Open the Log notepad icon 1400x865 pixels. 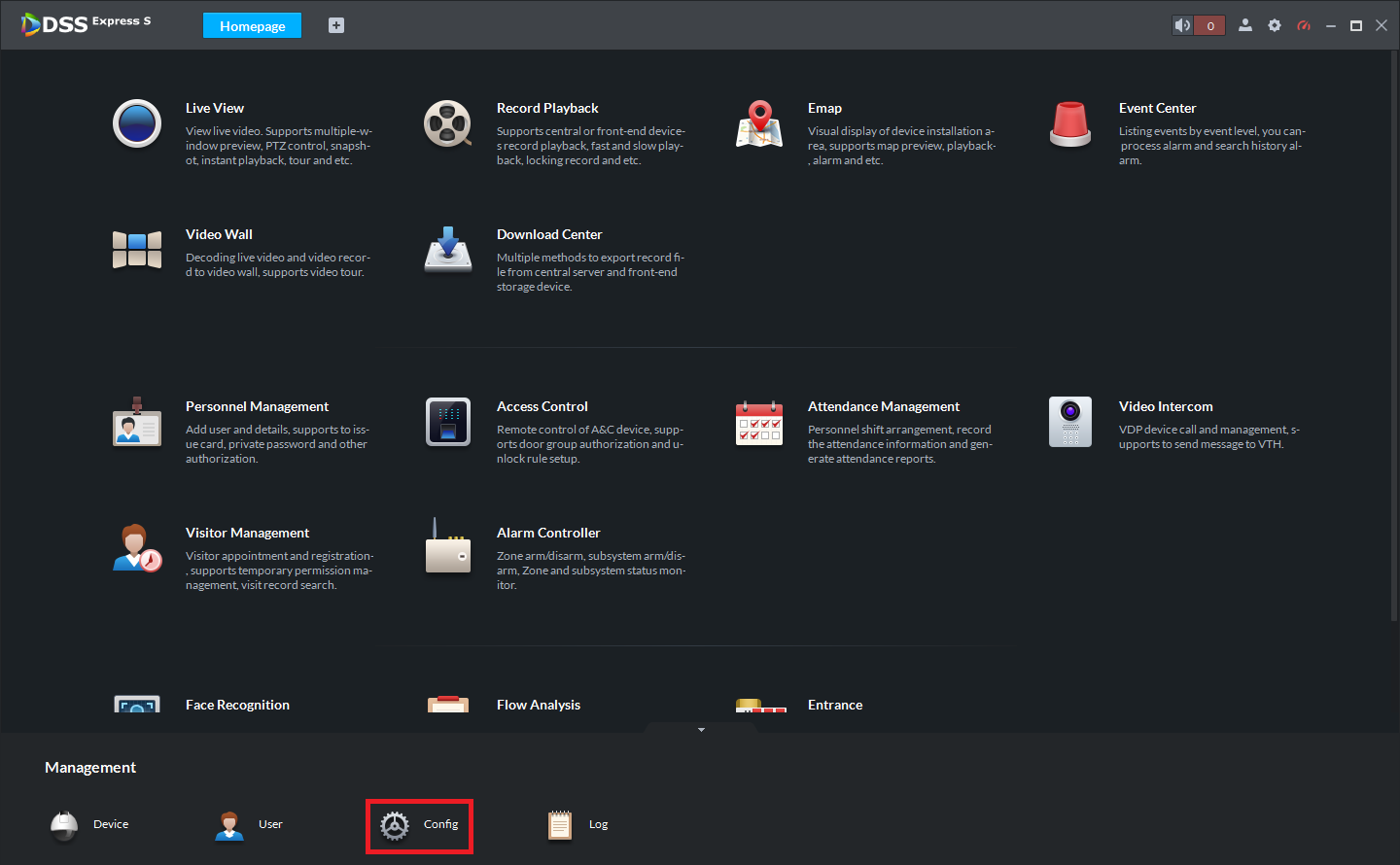(560, 825)
